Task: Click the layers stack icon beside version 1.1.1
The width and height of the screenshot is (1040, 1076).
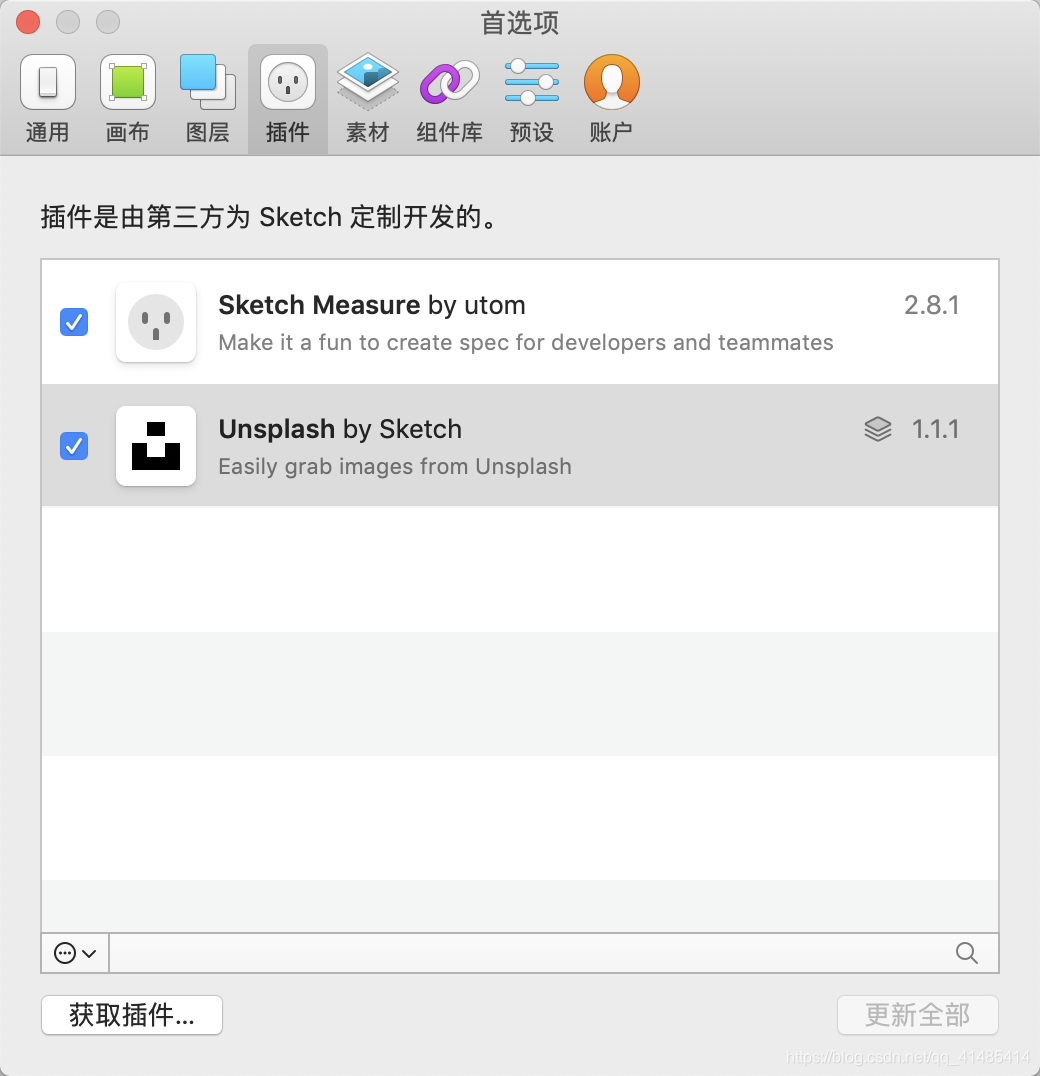Action: click(877, 430)
